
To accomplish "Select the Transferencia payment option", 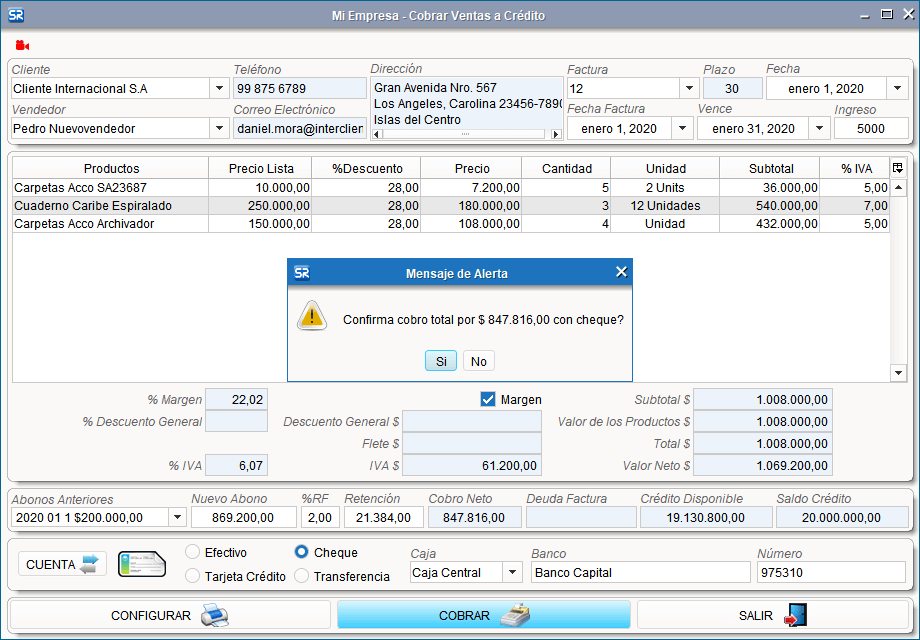I will pos(302,576).
